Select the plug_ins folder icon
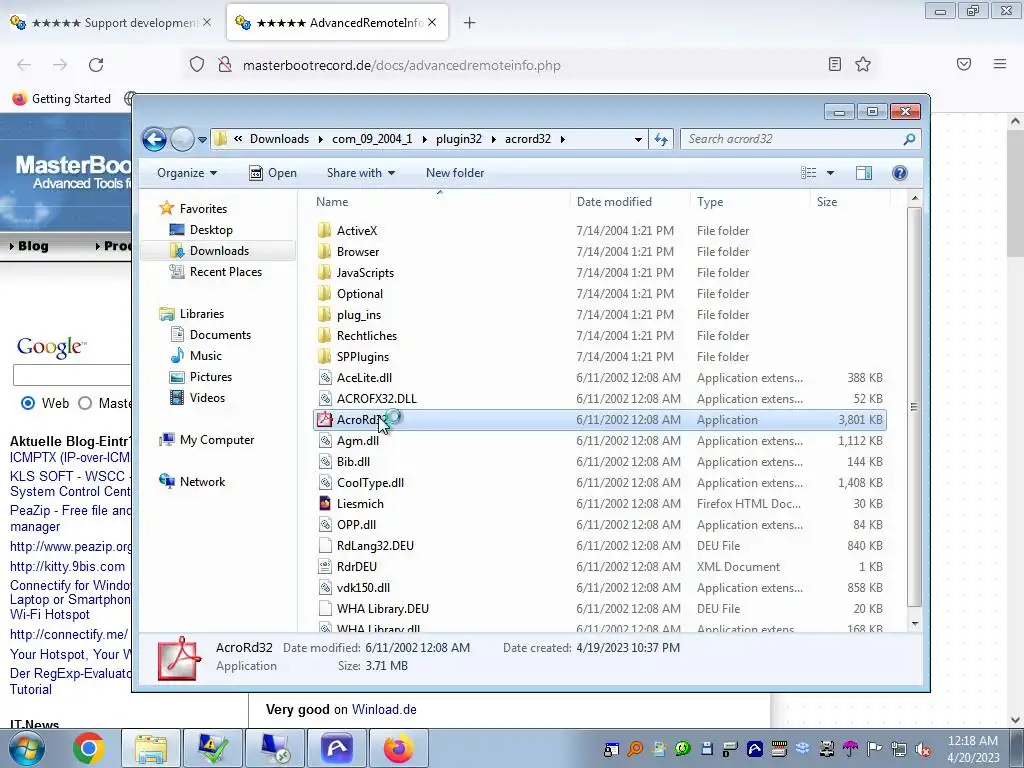The width and height of the screenshot is (1024, 768). (x=325, y=314)
